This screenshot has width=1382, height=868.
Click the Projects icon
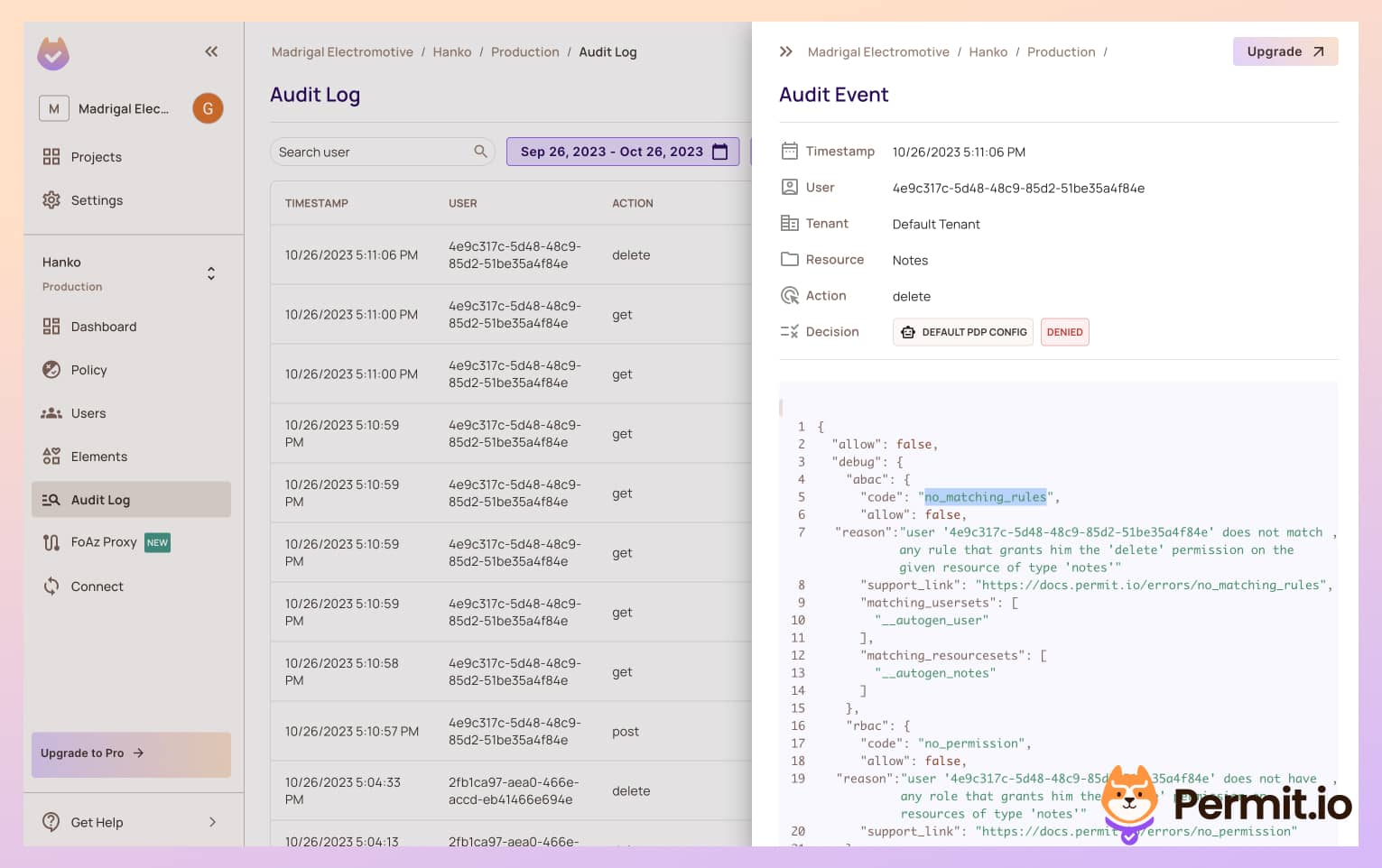click(x=52, y=156)
